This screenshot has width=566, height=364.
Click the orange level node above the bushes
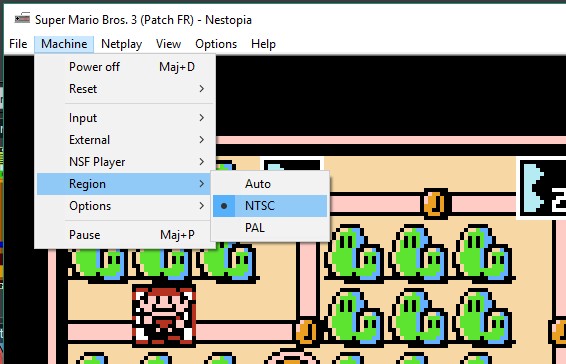435,204
